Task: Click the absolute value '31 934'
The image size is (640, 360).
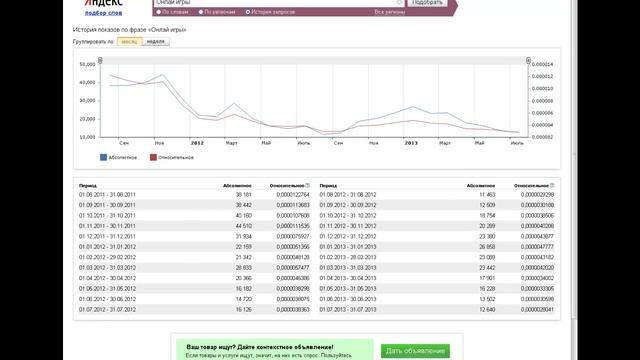Action: 244,236
